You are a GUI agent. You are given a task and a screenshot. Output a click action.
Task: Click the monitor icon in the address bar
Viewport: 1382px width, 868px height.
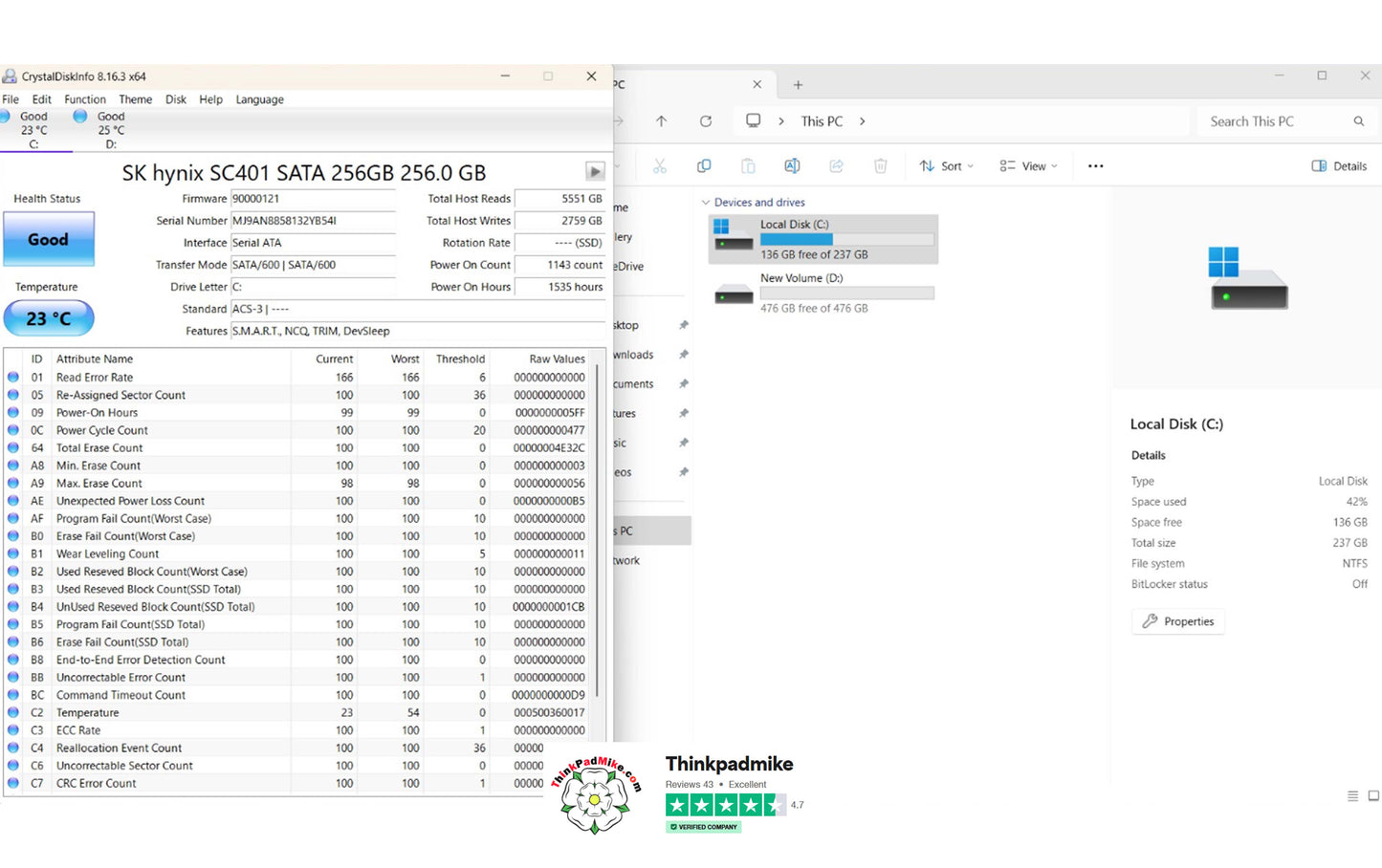pyautogui.click(x=754, y=121)
